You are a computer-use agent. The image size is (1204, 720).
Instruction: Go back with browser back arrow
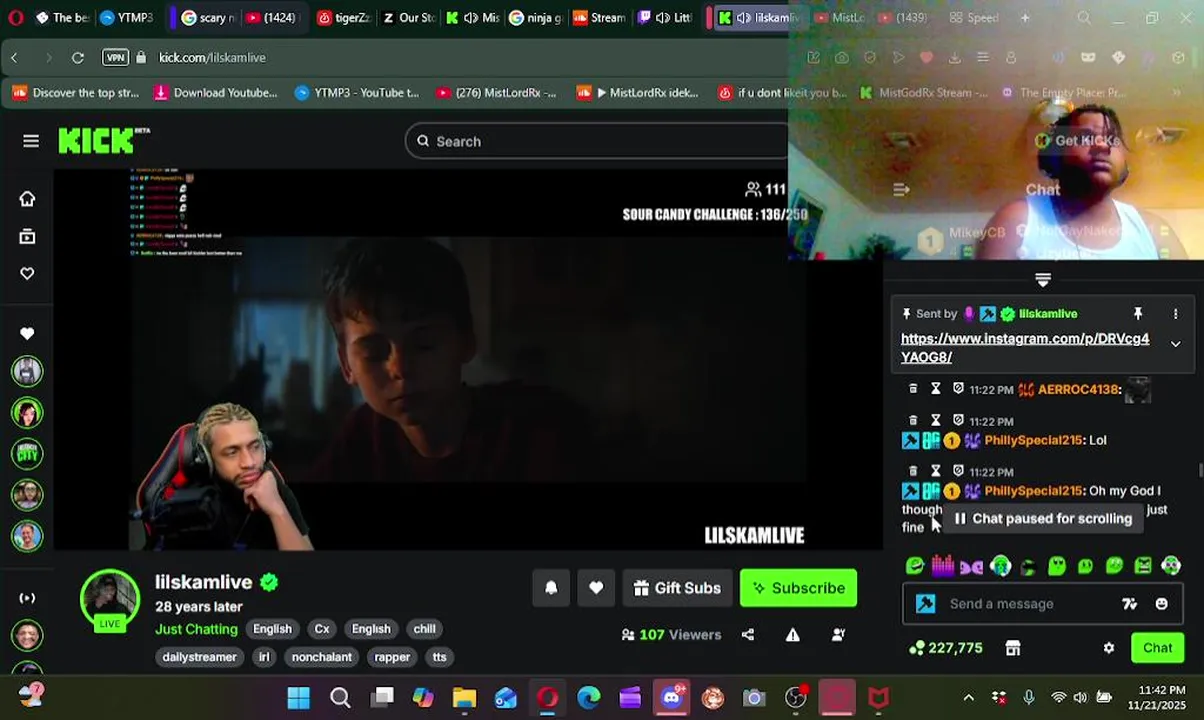pos(14,58)
